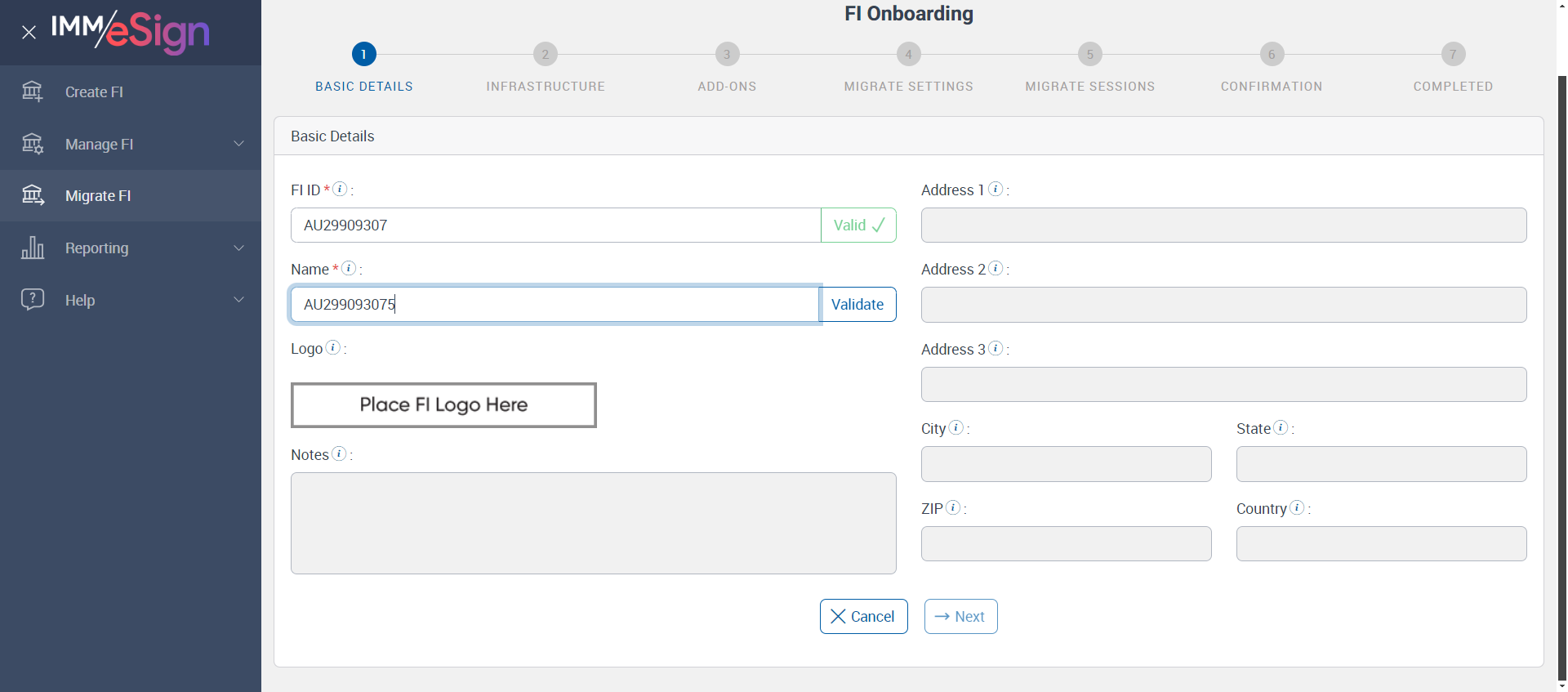
Task: Focus the Address 1 input field
Action: point(1223,225)
